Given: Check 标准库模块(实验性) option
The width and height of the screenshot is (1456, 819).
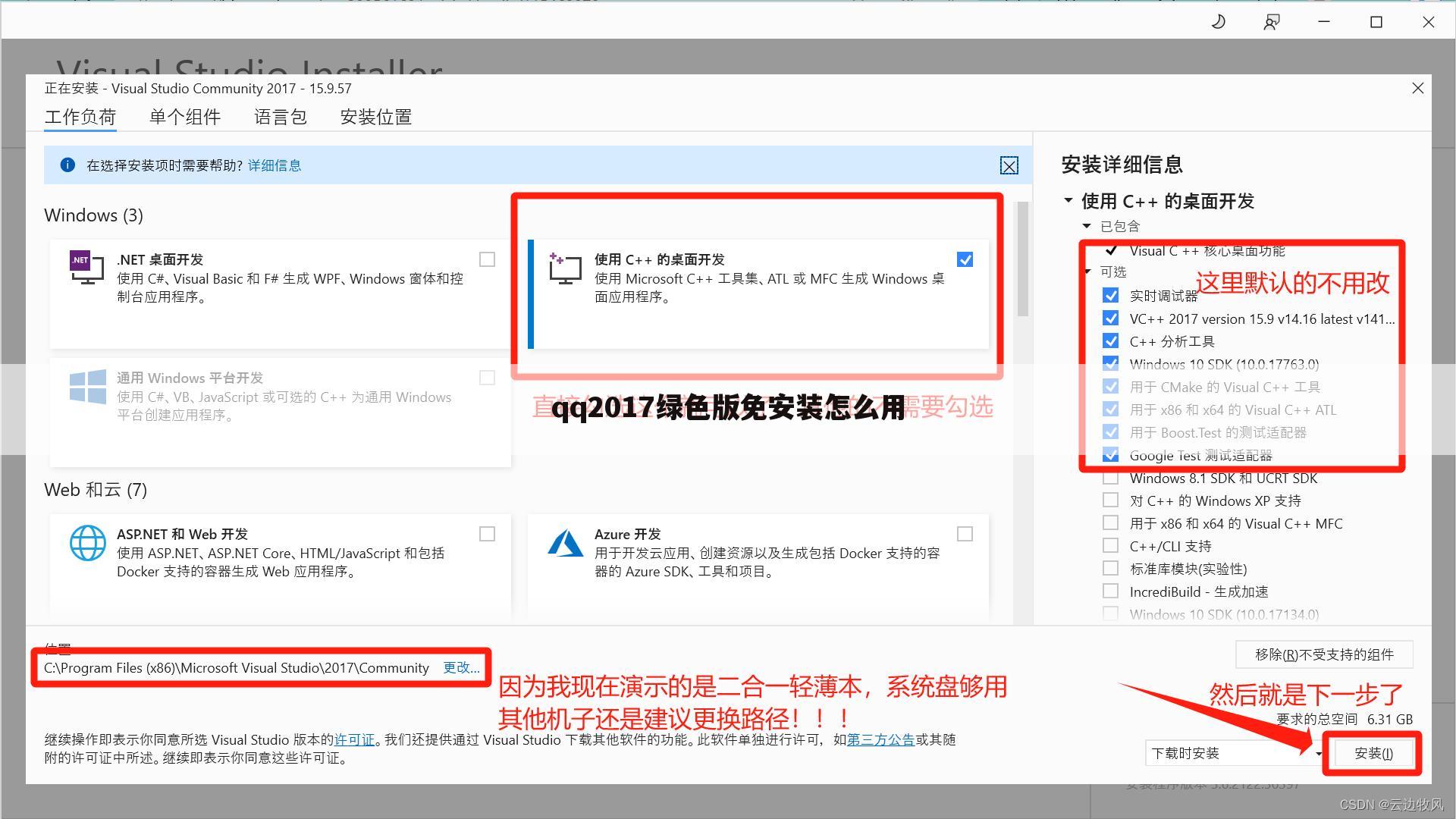Looking at the screenshot, I should coord(1110,568).
